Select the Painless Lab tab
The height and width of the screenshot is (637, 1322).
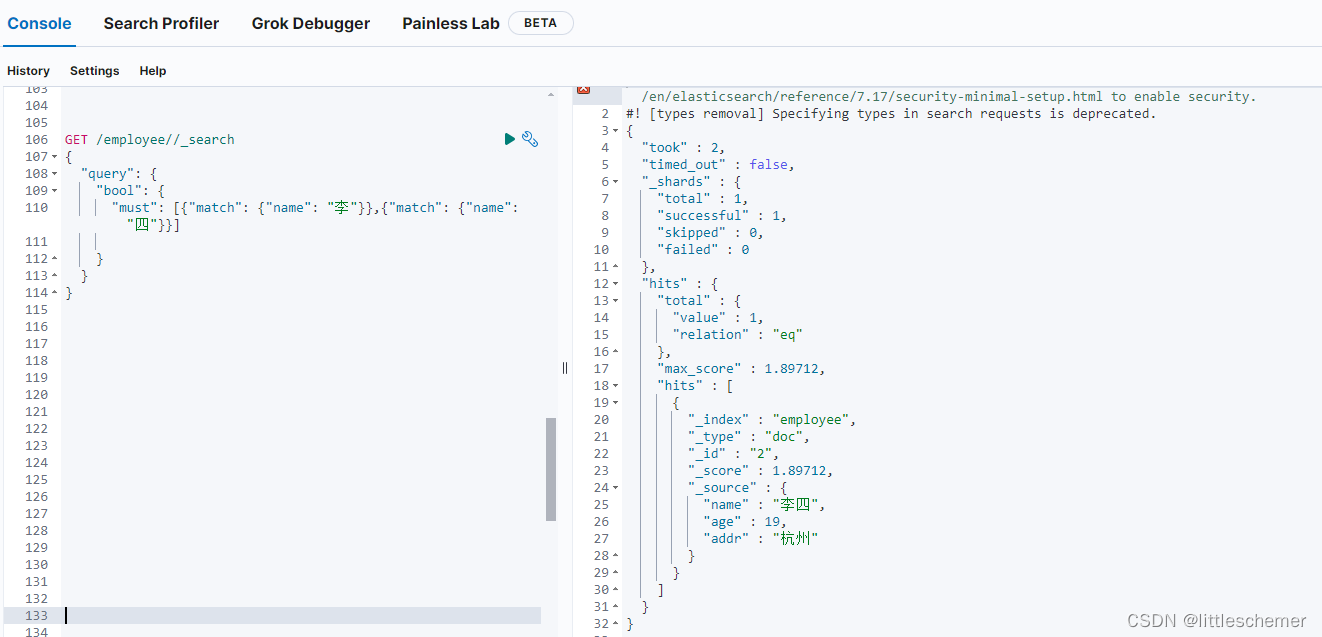pos(450,23)
